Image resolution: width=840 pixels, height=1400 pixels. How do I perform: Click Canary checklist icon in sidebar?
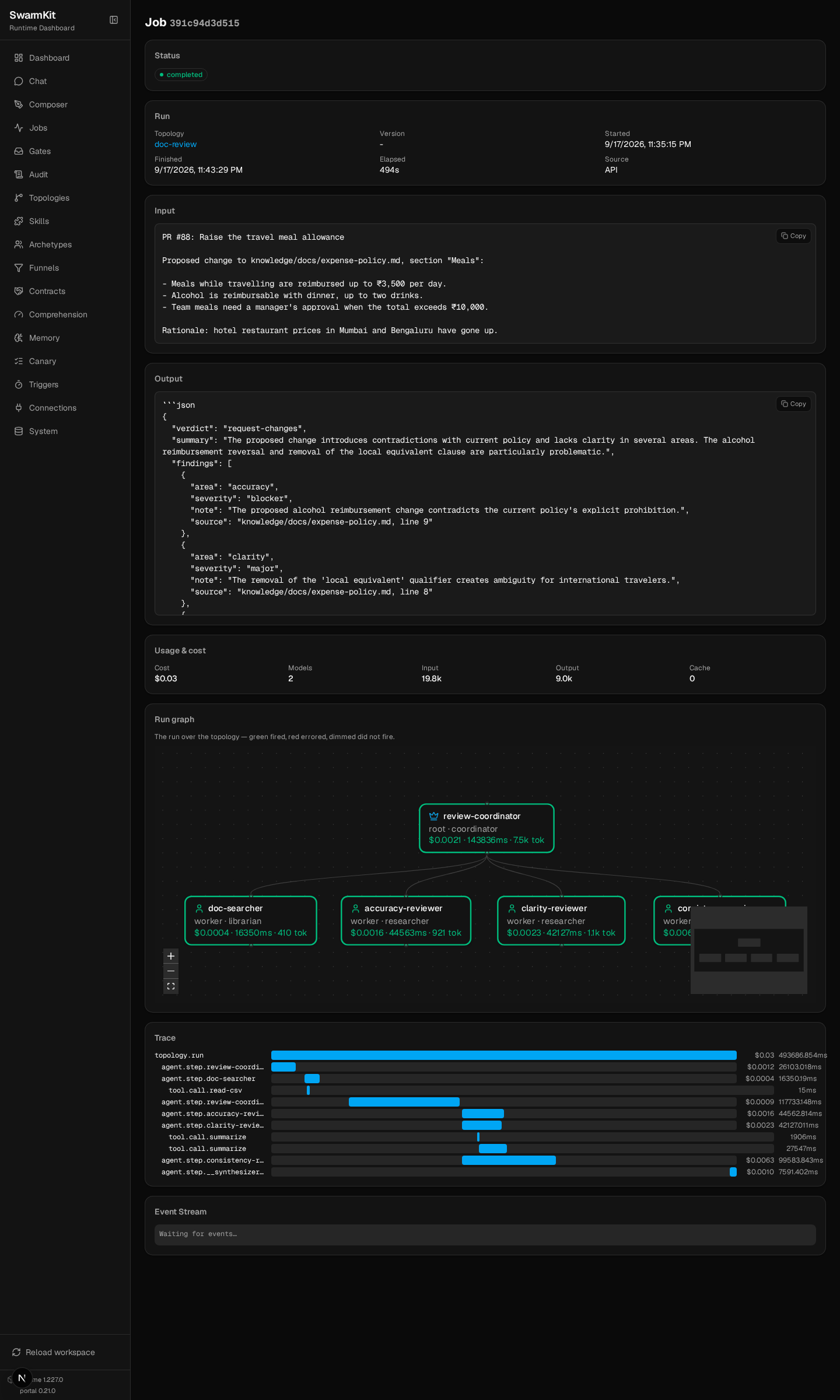[x=19, y=361]
